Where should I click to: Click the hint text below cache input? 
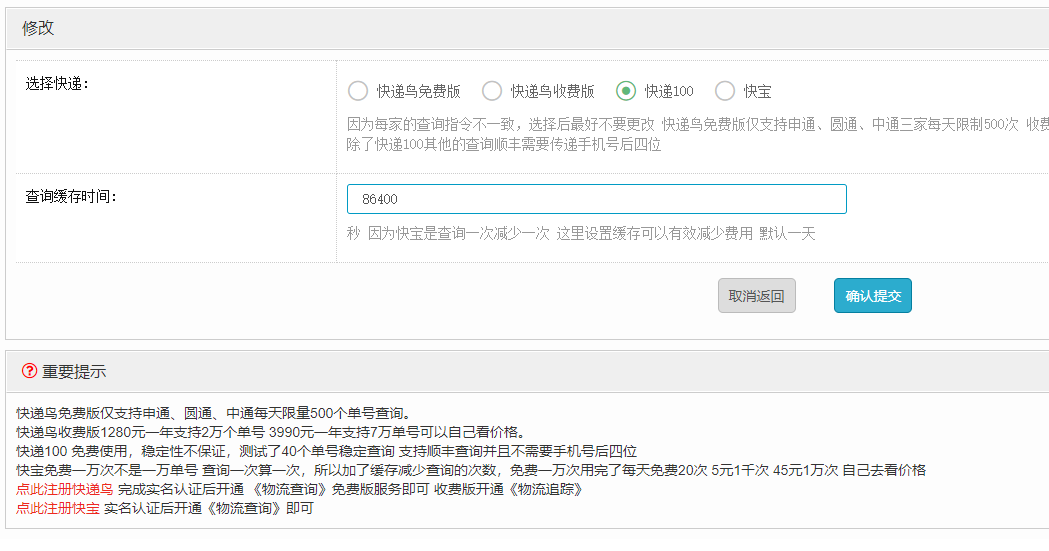(581, 233)
